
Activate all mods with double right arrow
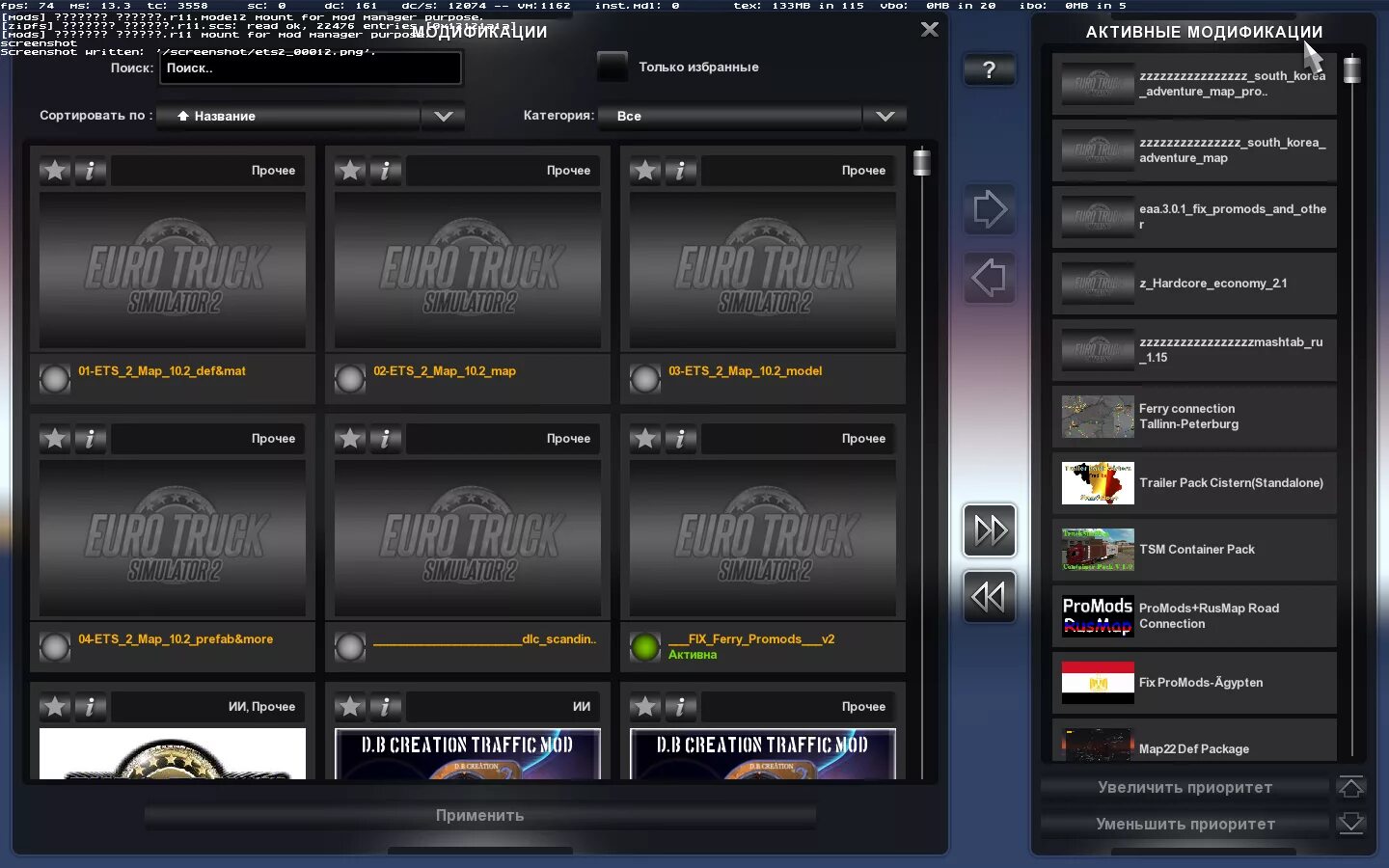point(990,530)
